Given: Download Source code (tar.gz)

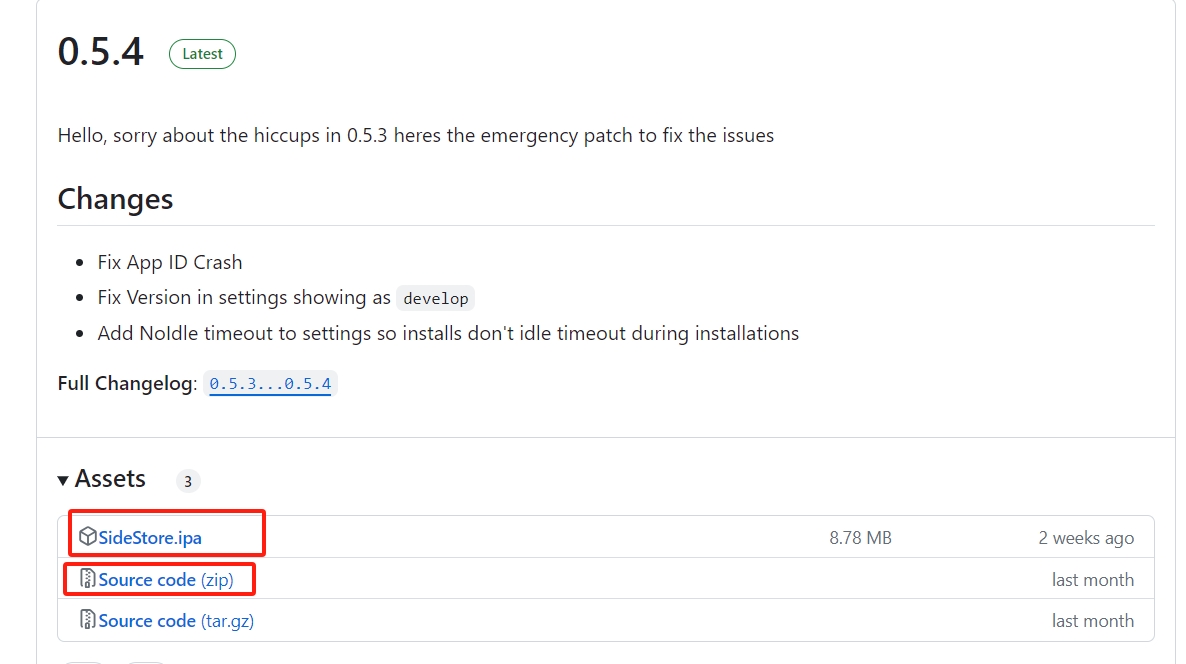Looking at the screenshot, I should [x=176, y=621].
